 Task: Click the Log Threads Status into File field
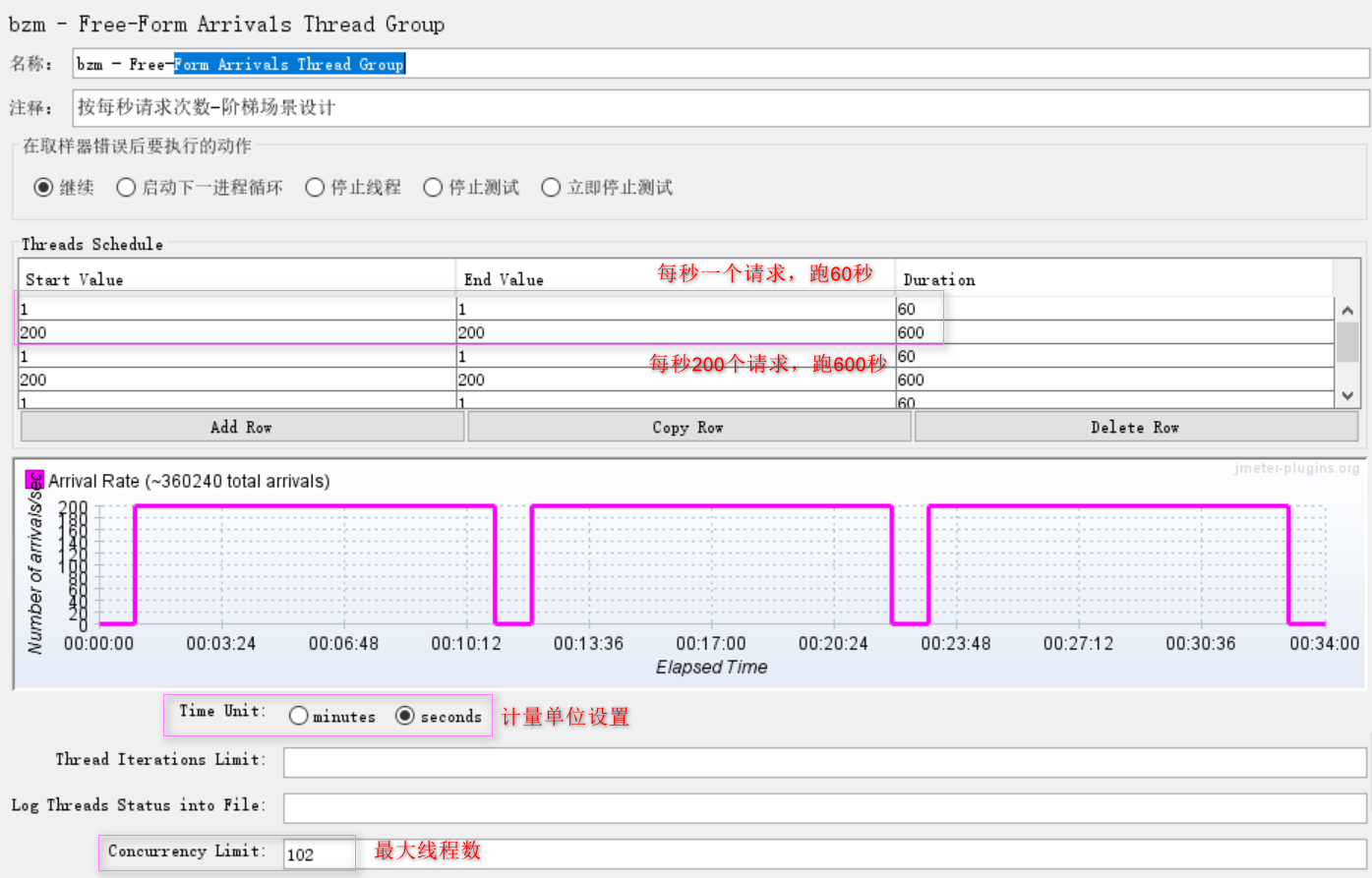point(825,807)
